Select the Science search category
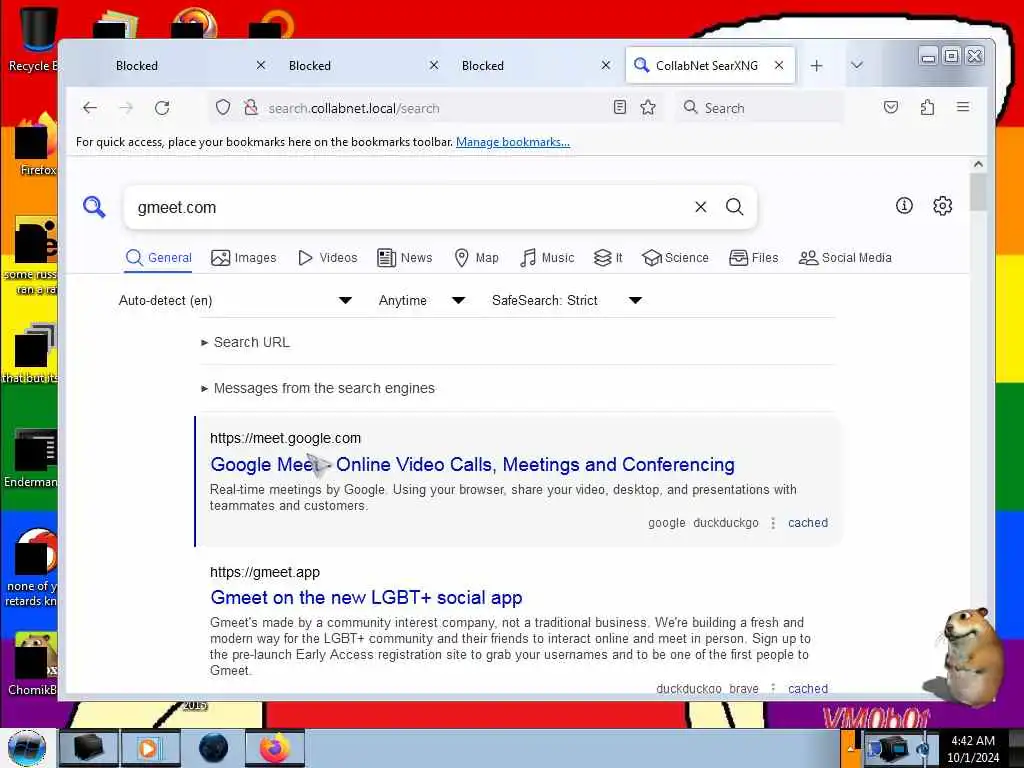The image size is (1024, 768). click(x=675, y=258)
